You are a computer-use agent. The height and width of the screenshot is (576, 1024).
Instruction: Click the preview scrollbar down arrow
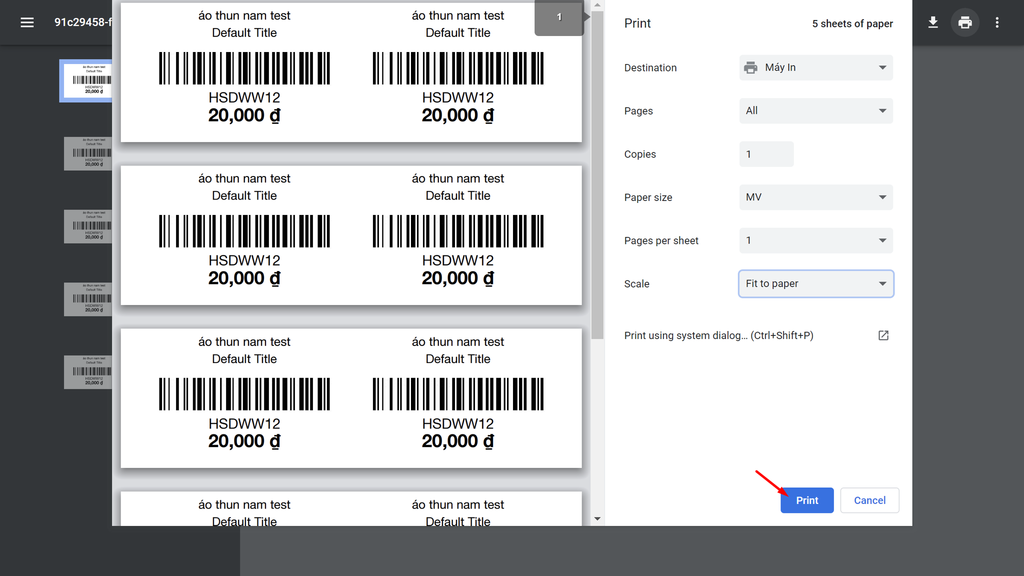point(597,519)
